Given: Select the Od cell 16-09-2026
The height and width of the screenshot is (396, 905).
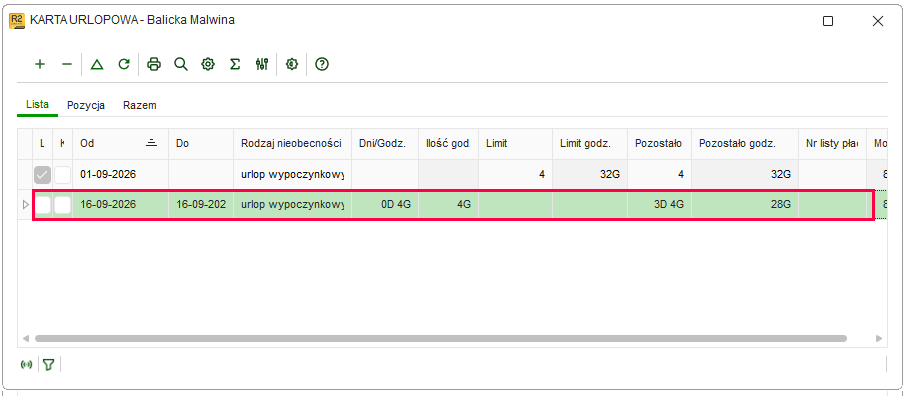Looking at the screenshot, I should click(121, 204).
